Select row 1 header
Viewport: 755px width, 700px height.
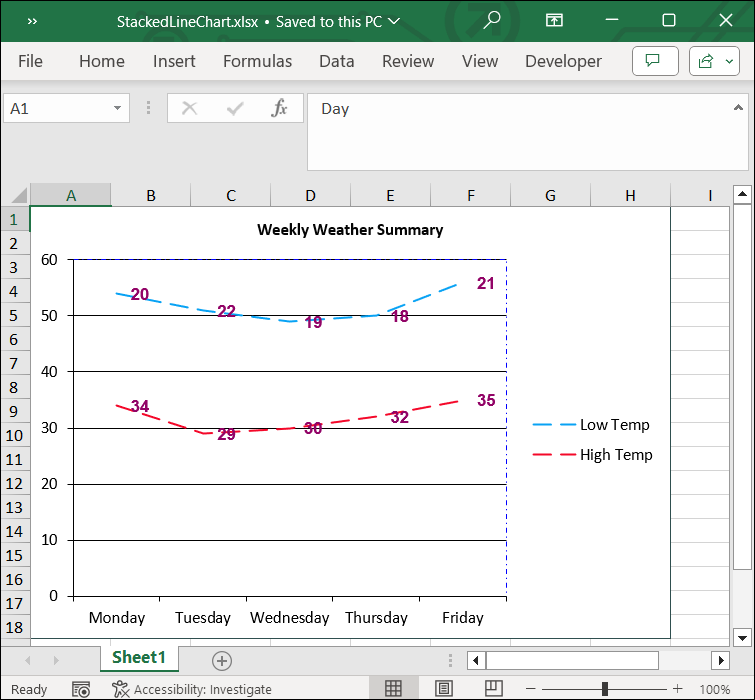click(x=14, y=220)
